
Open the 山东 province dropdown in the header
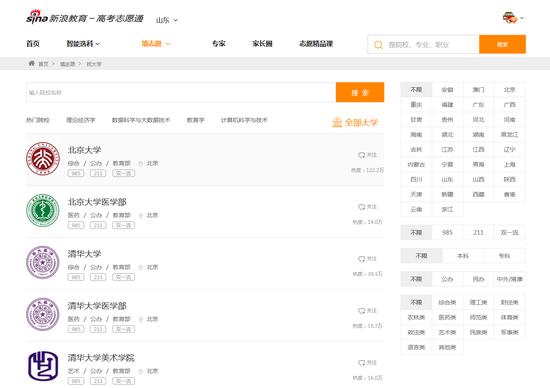(x=167, y=20)
